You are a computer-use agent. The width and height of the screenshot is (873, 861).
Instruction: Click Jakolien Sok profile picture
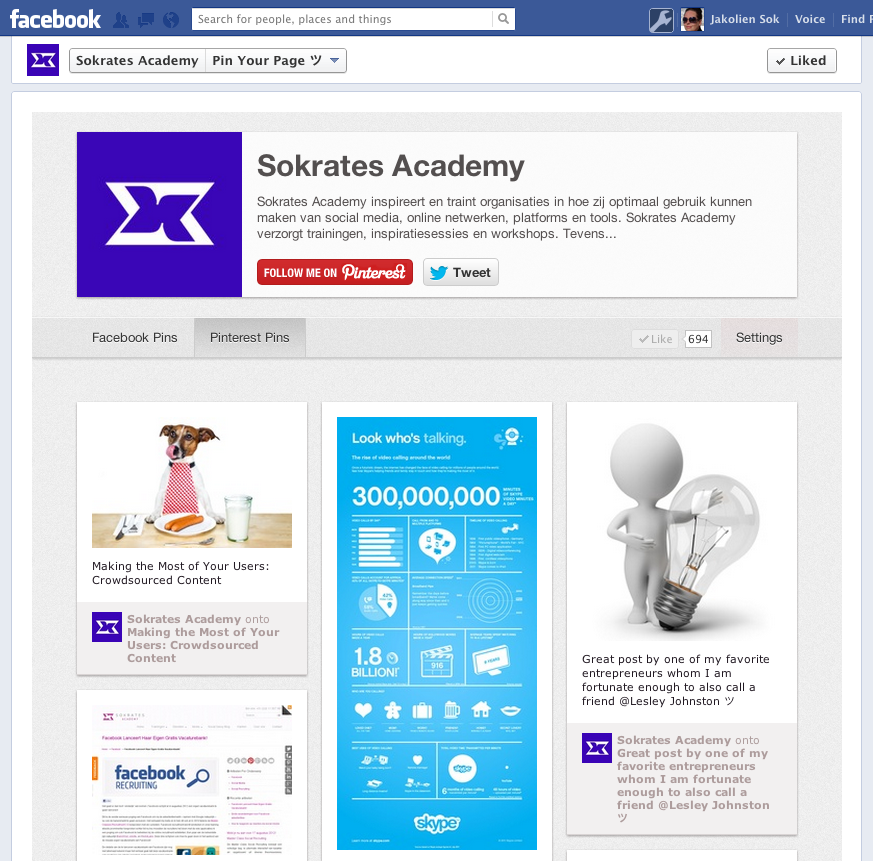692,20
